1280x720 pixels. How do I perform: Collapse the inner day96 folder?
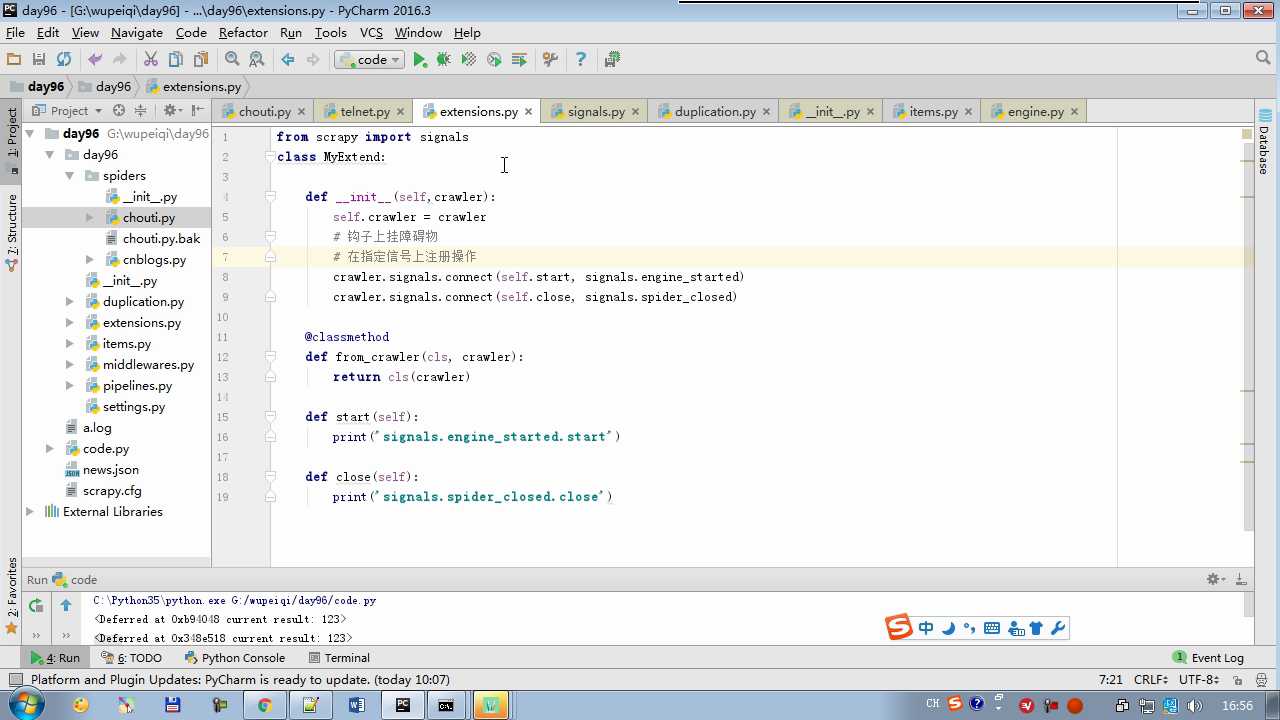point(50,155)
